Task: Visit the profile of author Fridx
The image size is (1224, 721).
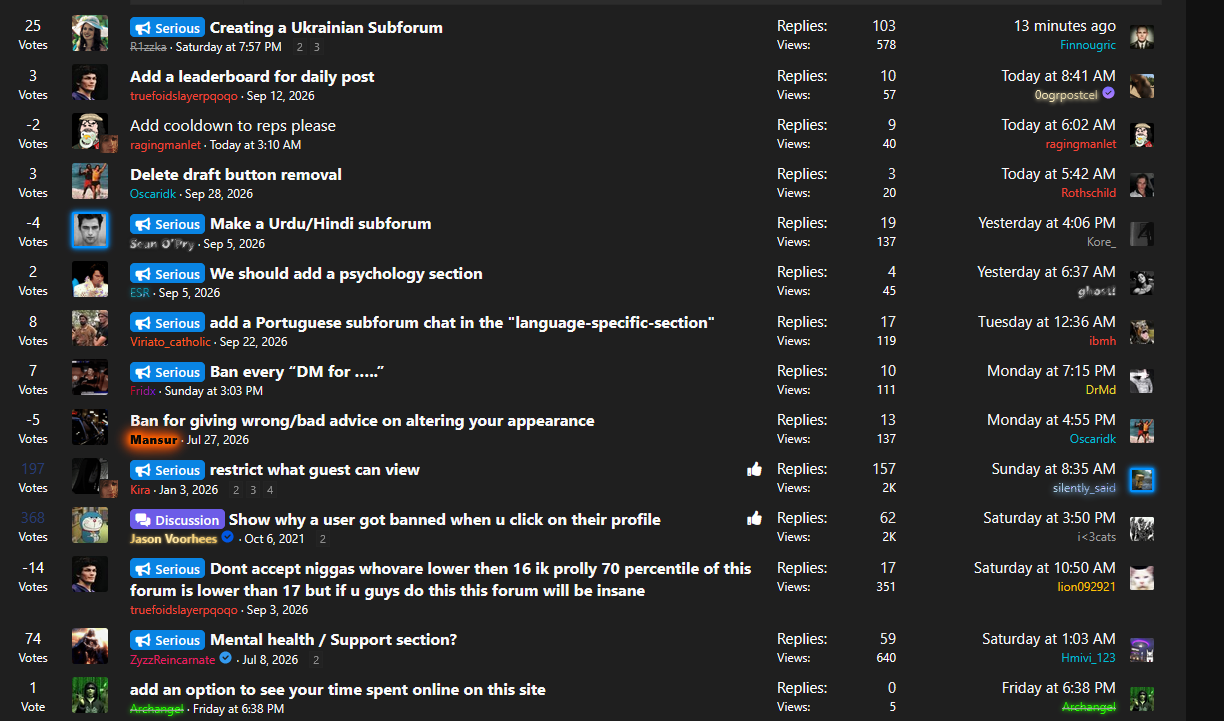Action: pyautogui.click(x=143, y=391)
